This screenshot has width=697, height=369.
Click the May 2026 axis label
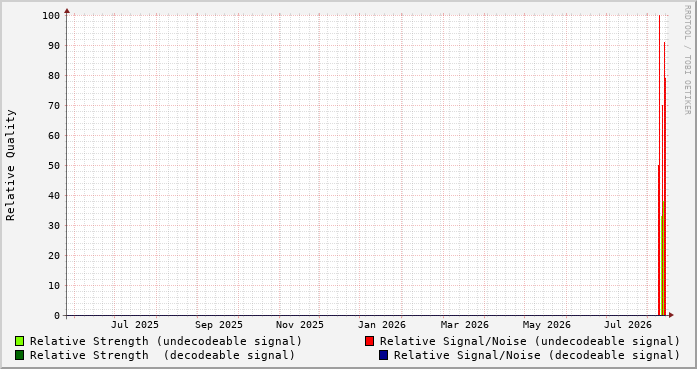(546, 325)
